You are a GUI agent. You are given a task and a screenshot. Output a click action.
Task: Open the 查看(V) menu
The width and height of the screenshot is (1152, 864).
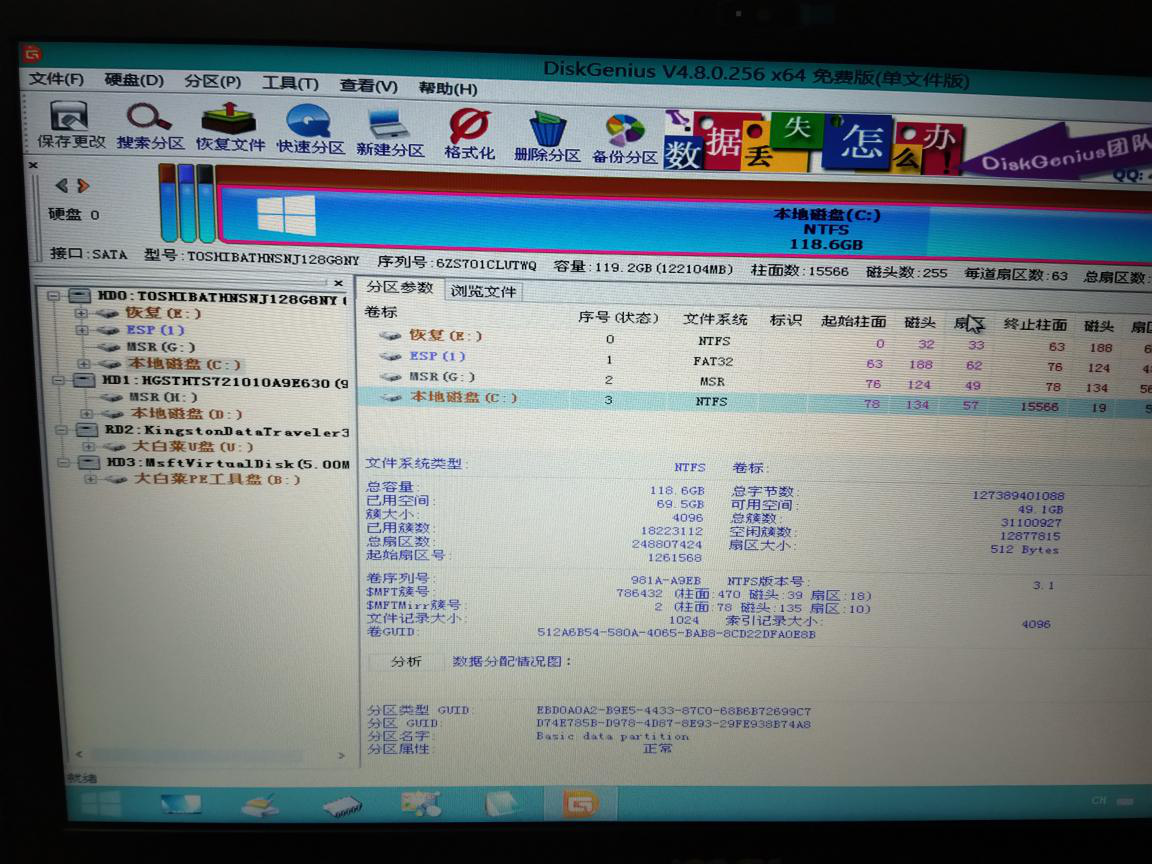[x=368, y=86]
